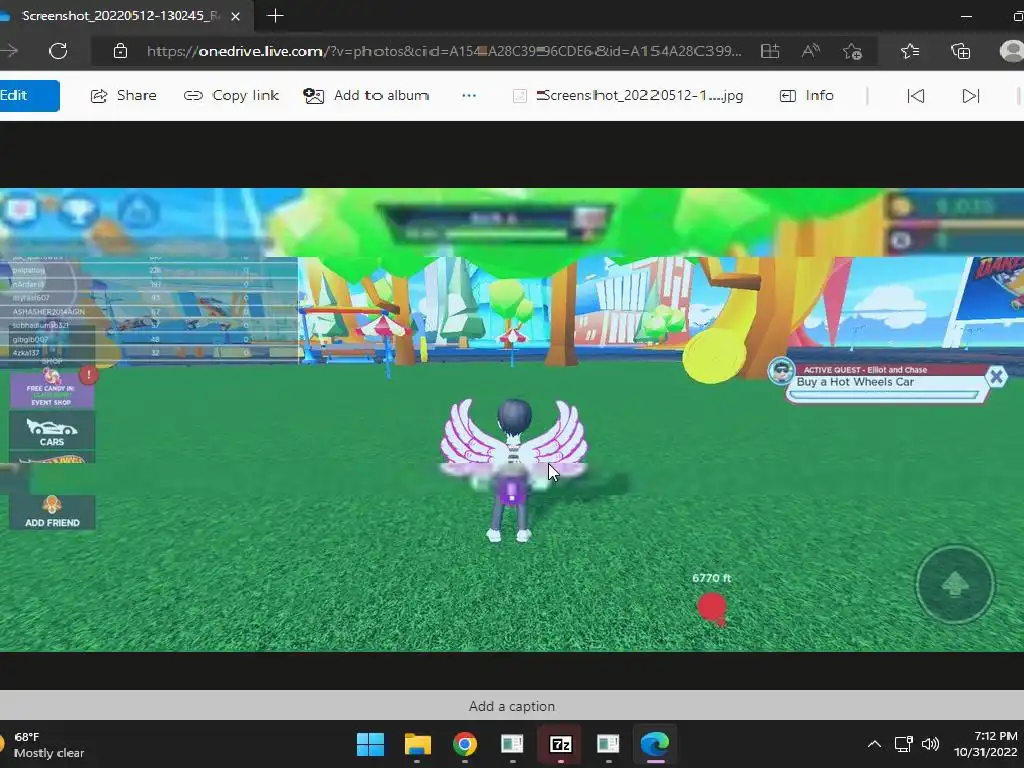The height and width of the screenshot is (768, 1024).
Task: Click the trophy icon in game
Action: 78,210
